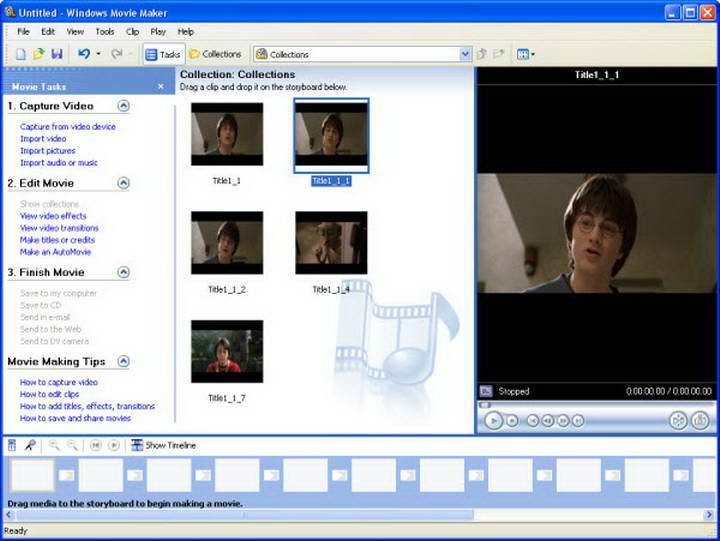Collapse the Capture Video section

[123, 106]
